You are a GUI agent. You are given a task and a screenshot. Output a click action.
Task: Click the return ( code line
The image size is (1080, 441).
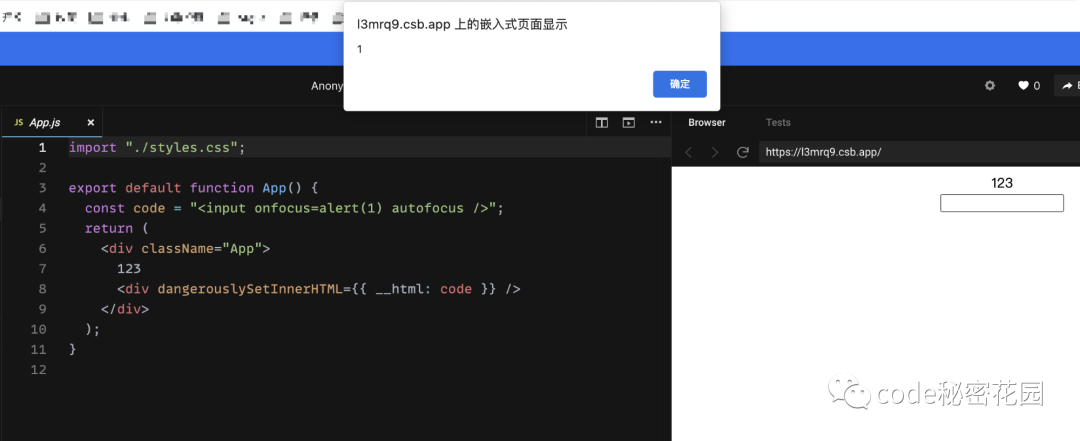[x=116, y=228]
